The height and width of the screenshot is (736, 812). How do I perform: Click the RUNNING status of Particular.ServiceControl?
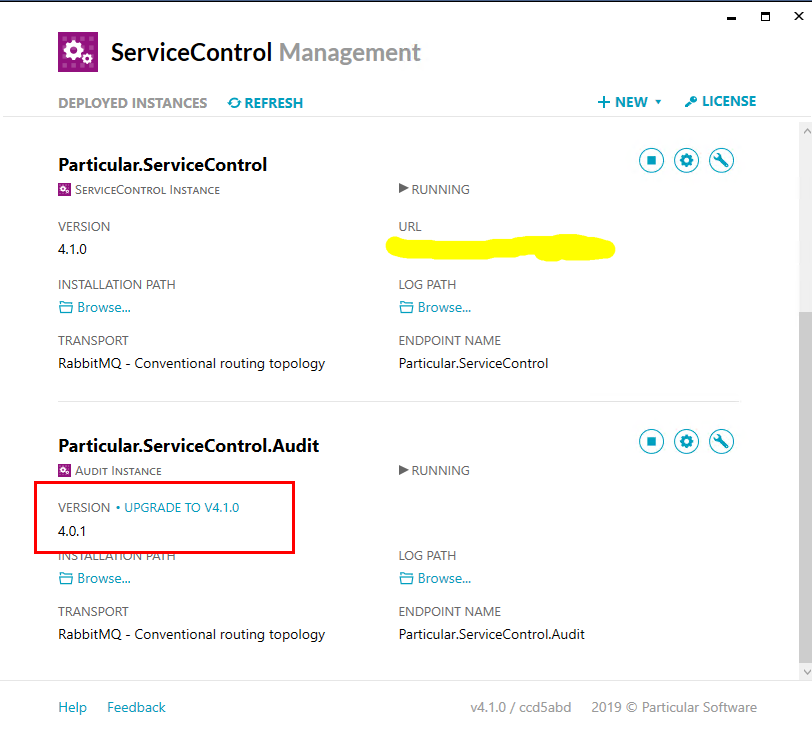coord(434,190)
